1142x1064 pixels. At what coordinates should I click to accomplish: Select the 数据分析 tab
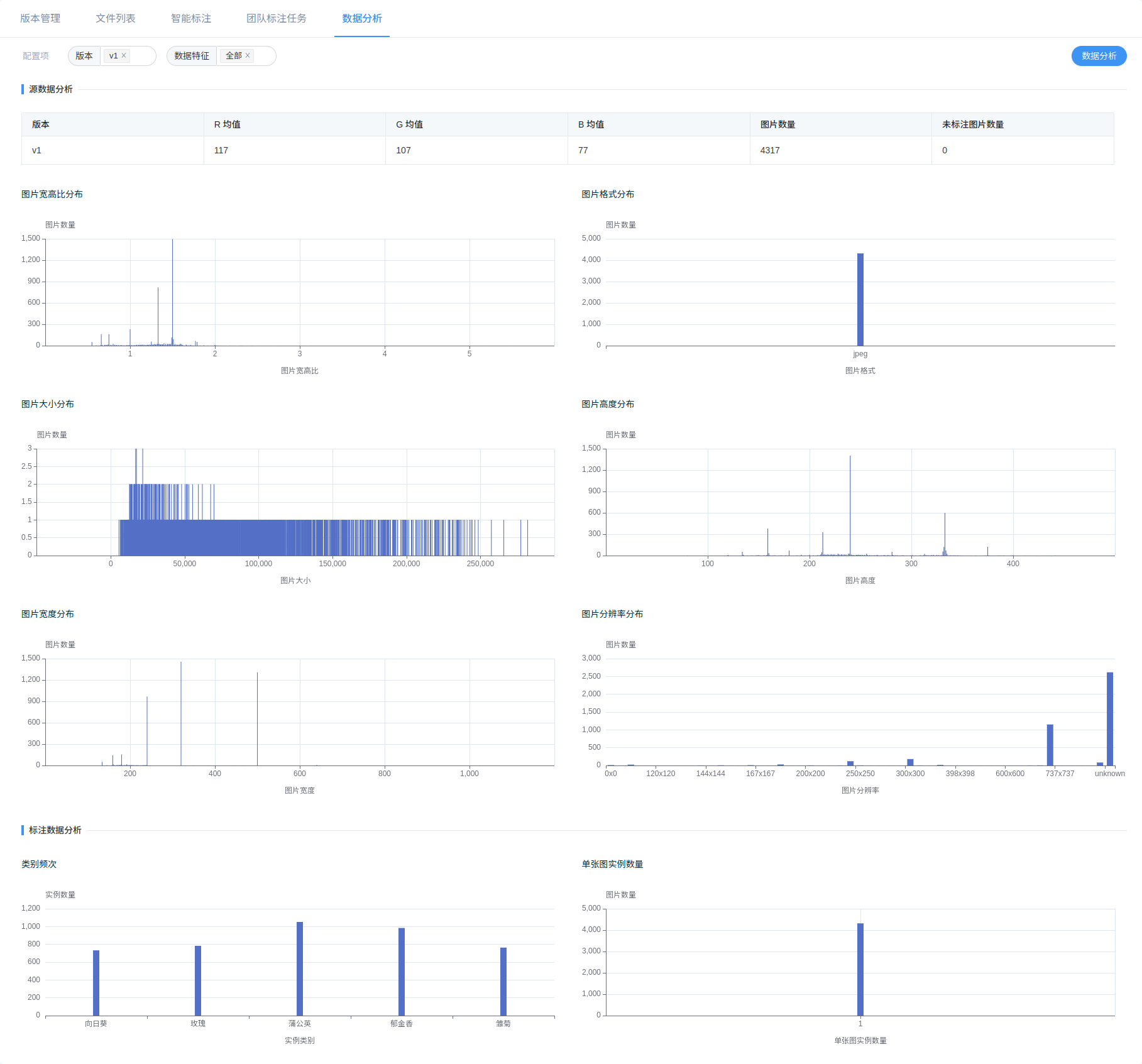point(362,19)
